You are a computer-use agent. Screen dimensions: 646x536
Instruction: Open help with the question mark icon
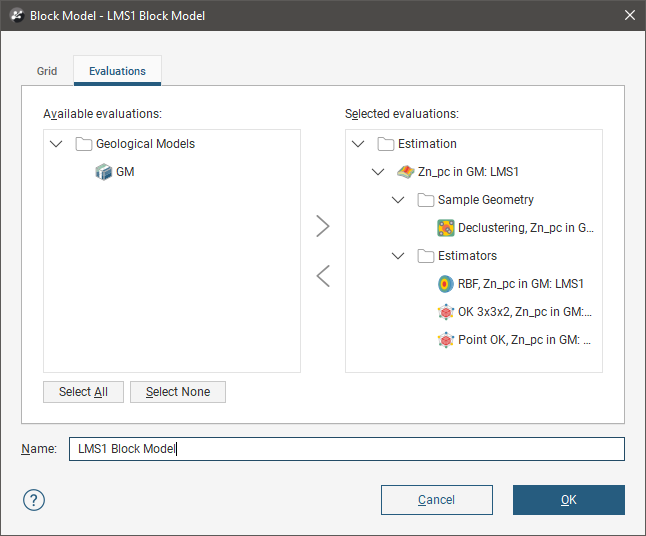pyautogui.click(x=35, y=500)
